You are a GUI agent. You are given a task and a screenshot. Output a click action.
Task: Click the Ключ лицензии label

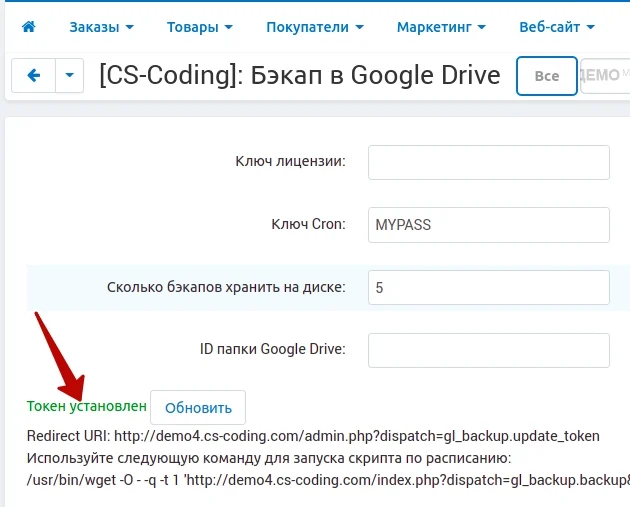(290, 161)
